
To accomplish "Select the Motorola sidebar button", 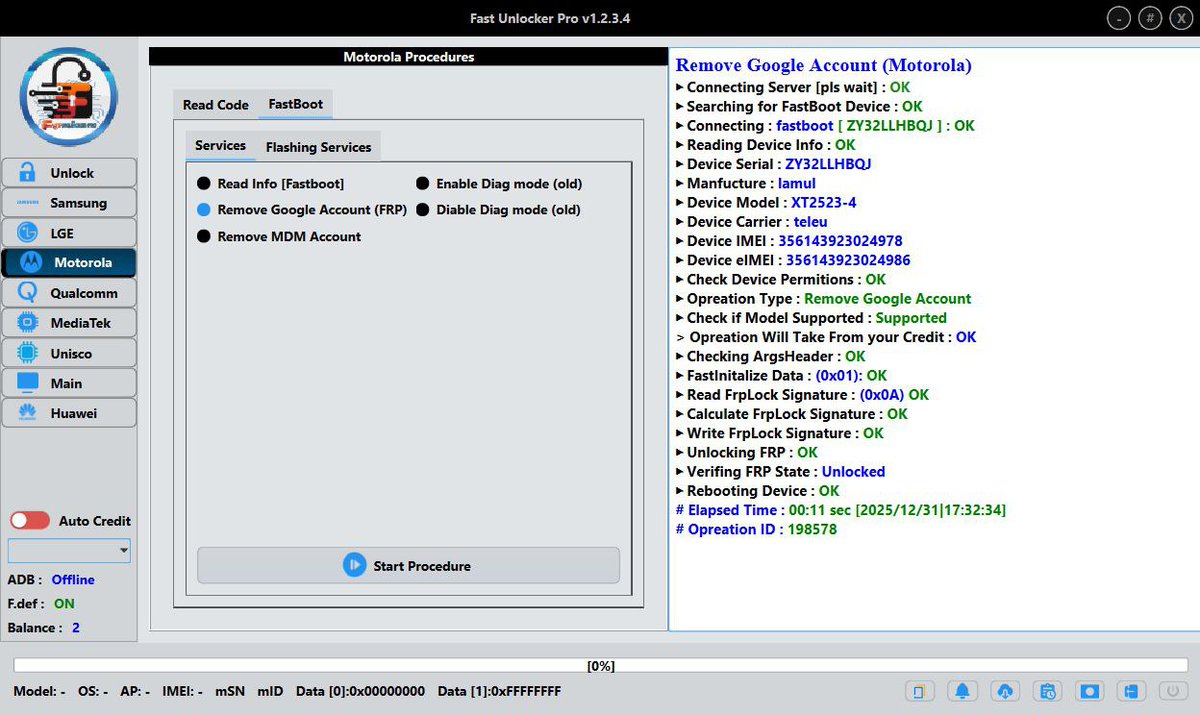I will (69, 263).
